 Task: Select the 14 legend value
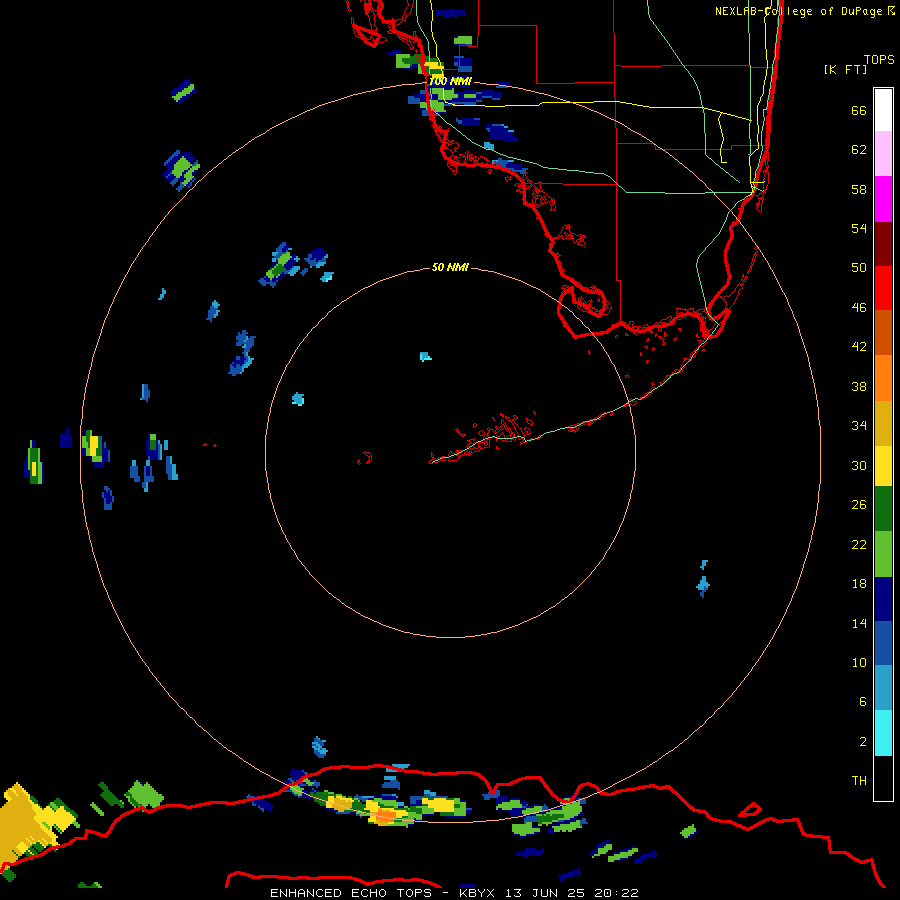point(859,623)
